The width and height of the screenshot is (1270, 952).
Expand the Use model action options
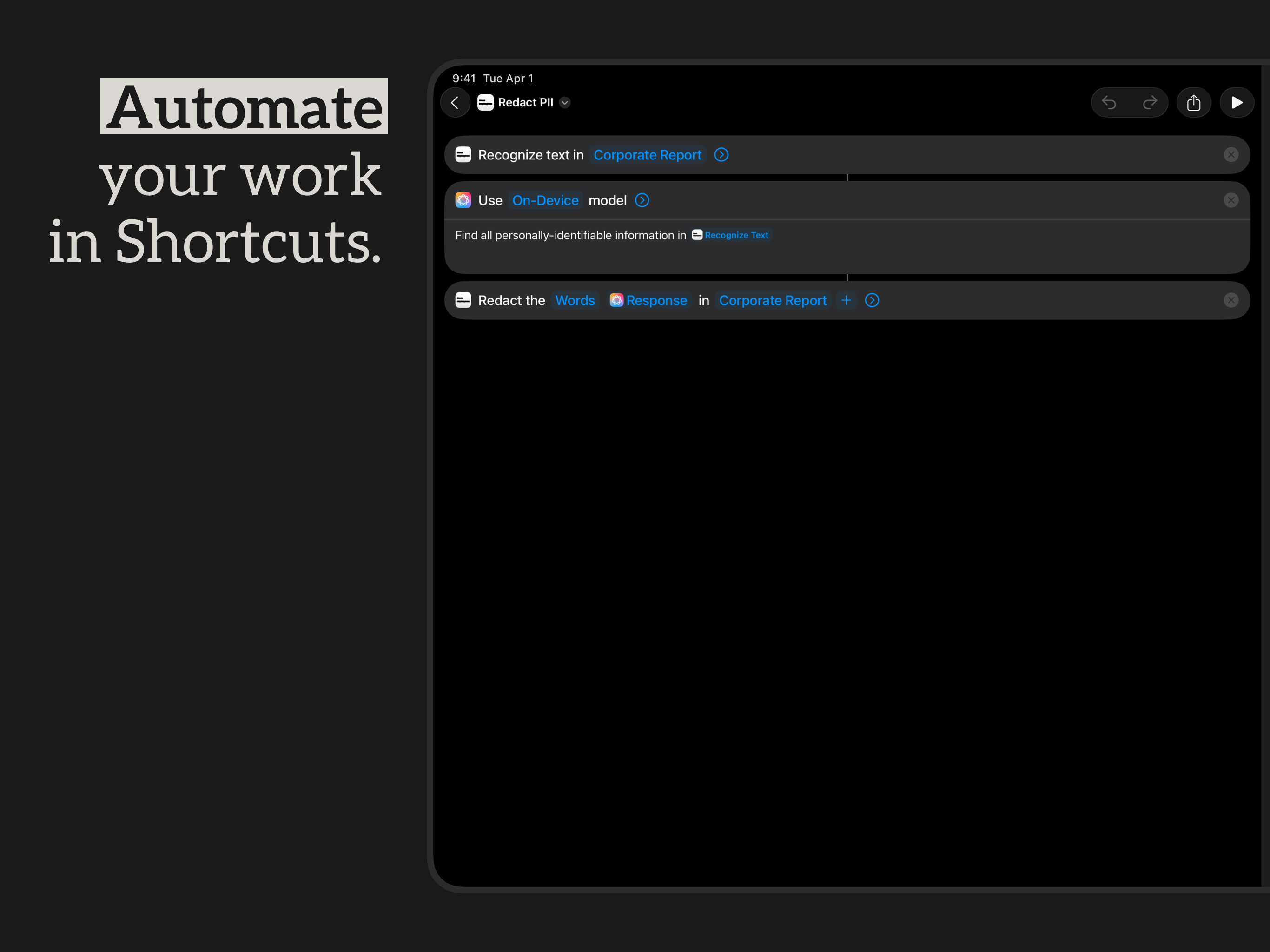(642, 200)
